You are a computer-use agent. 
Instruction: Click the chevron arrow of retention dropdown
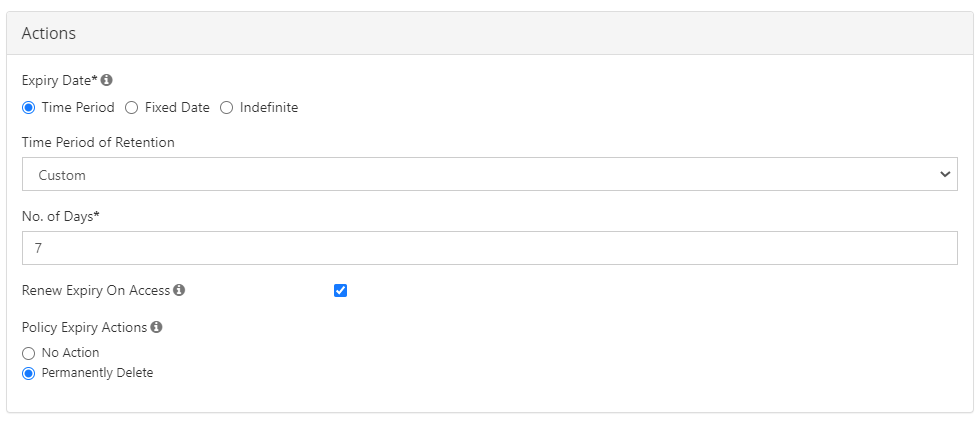[x=945, y=174]
